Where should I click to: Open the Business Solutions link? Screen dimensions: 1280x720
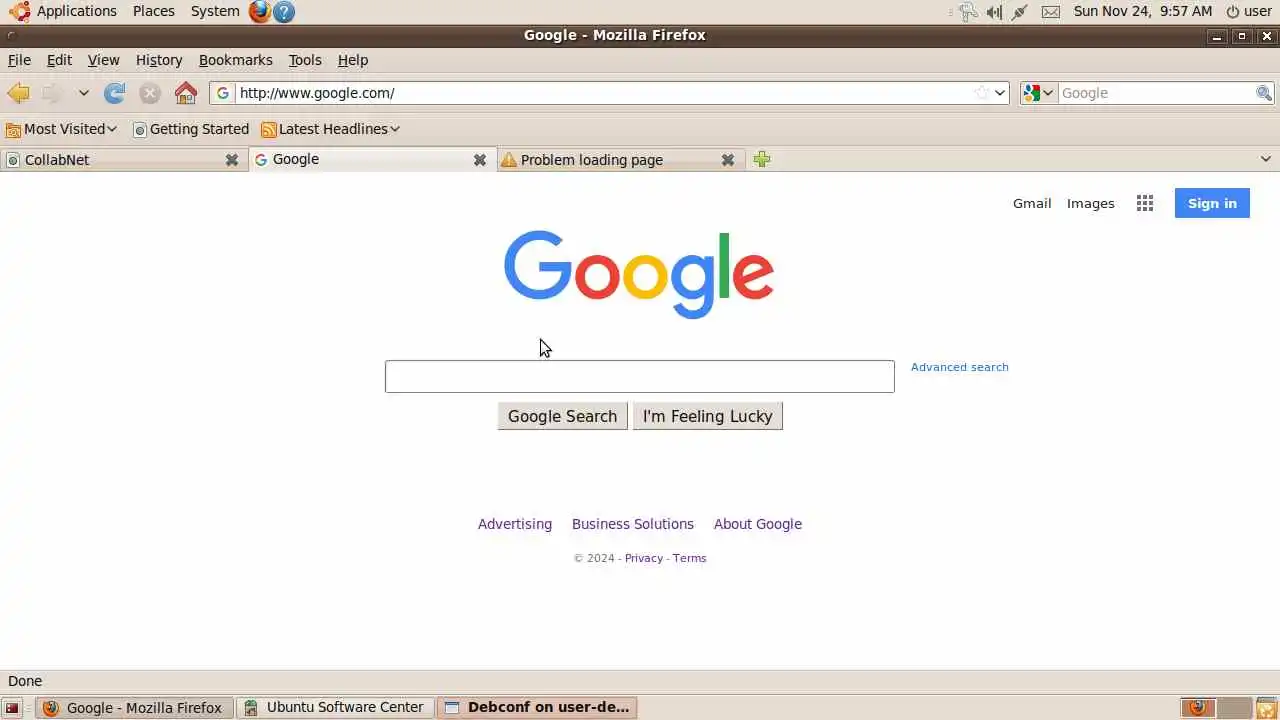633,524
